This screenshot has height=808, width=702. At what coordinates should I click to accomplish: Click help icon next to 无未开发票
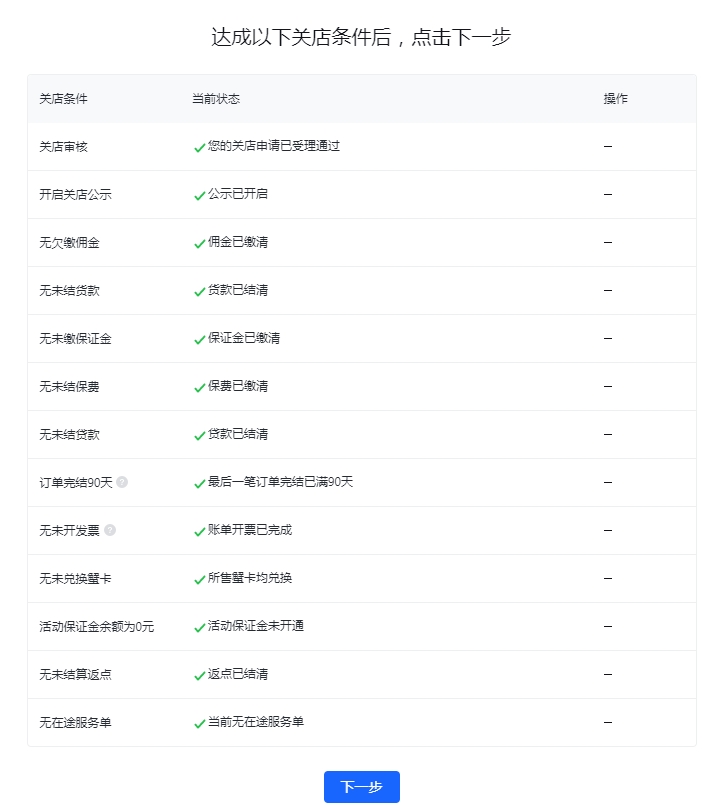pos(110,530)
